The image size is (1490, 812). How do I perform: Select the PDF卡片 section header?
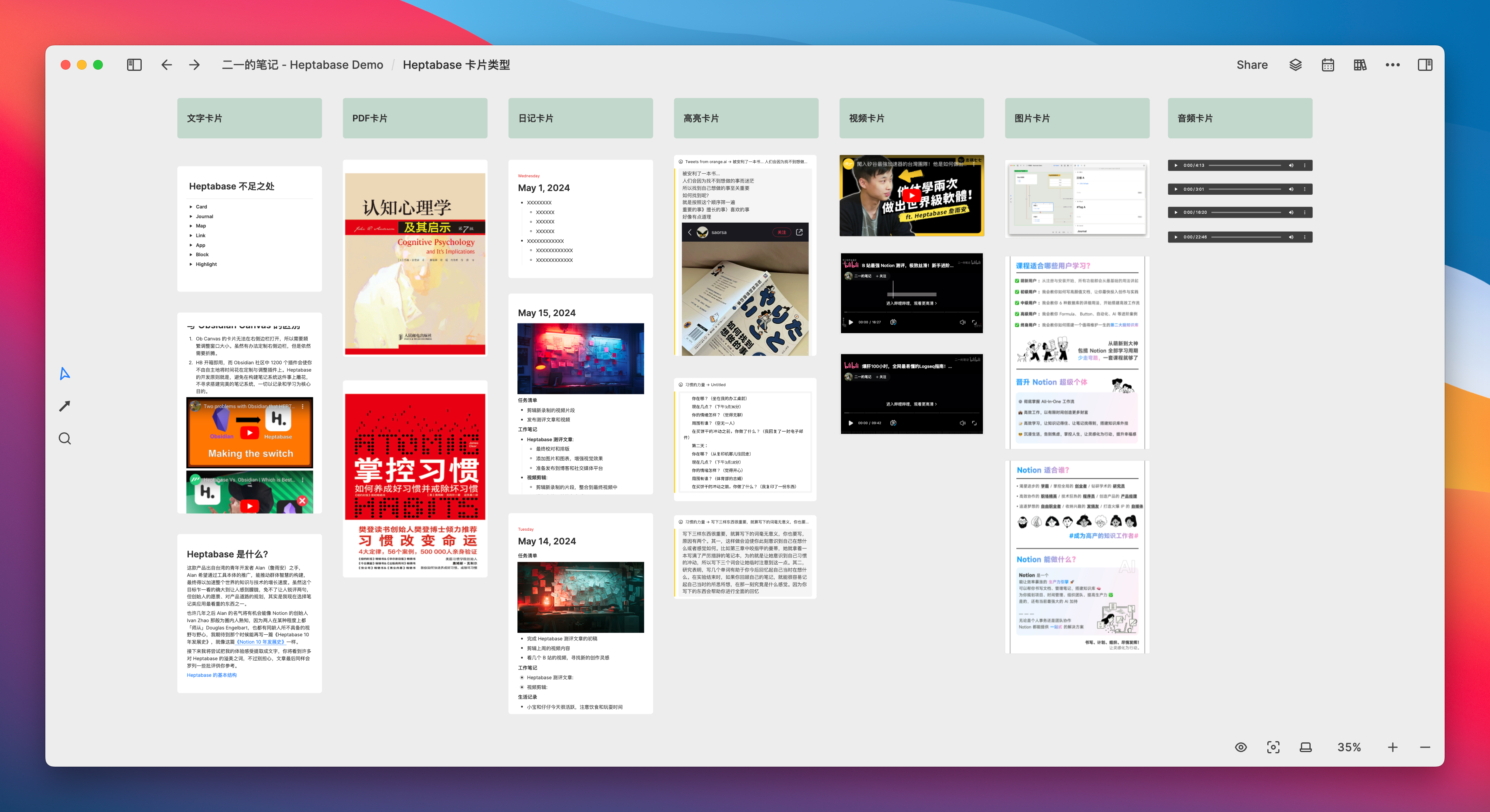coord(415,118)
